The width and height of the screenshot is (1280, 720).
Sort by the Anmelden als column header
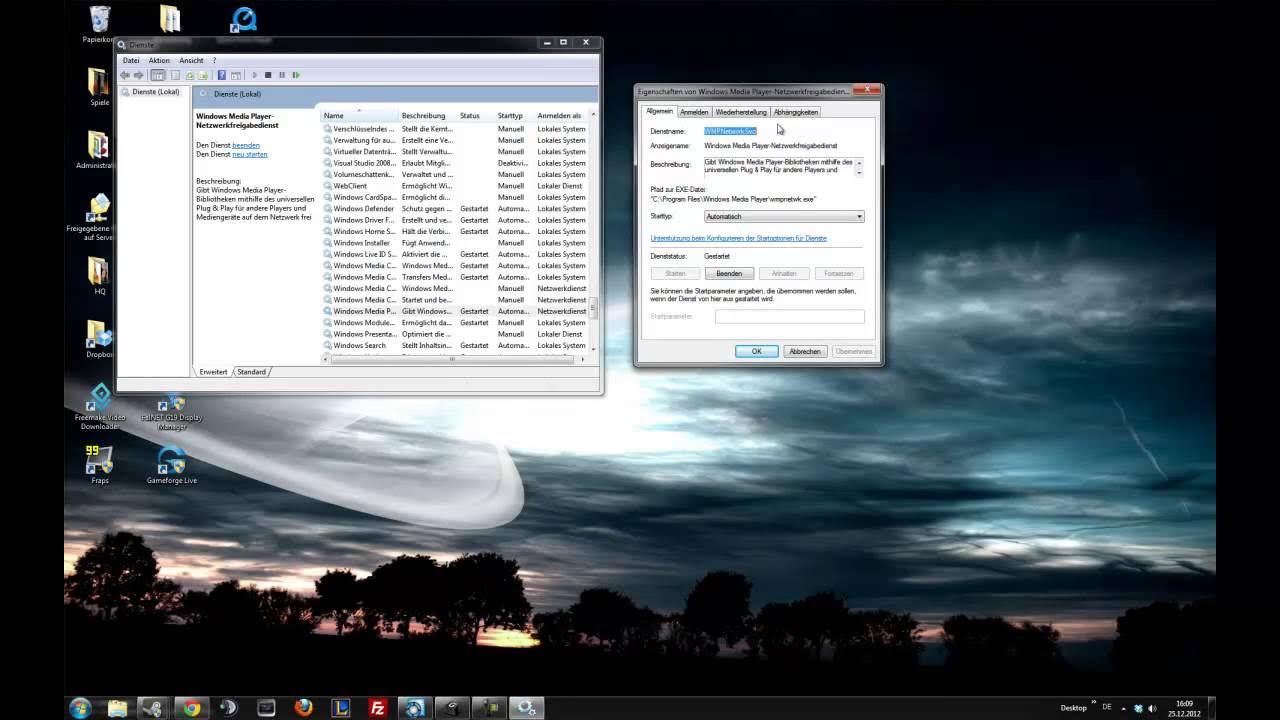(x=562, y=115)
